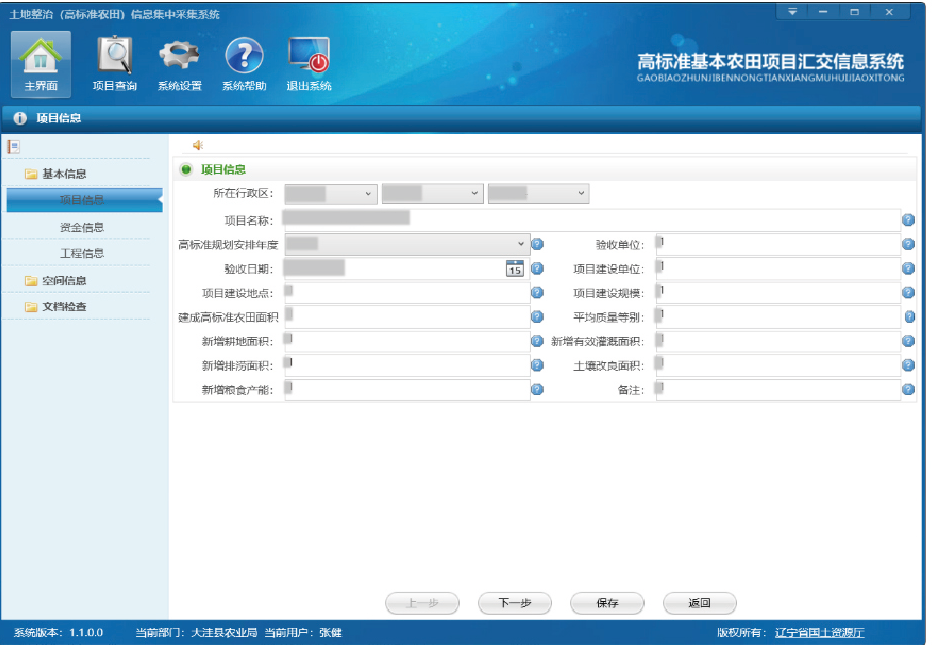933x645 pixels.
Task: Click the speaker announcement icon
Action: [x=198, y=146]
